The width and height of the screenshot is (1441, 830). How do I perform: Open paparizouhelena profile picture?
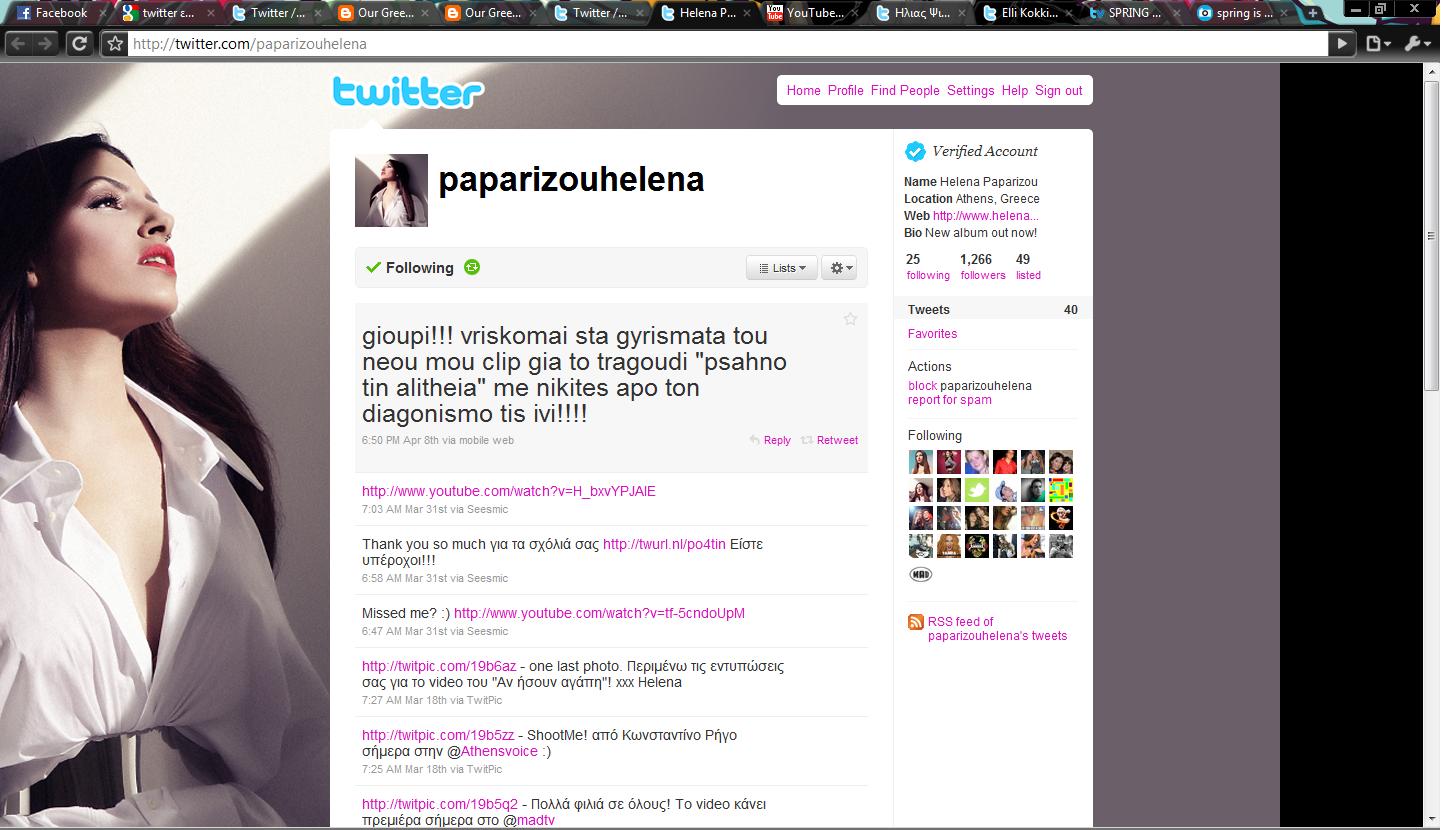coord(391,190)
